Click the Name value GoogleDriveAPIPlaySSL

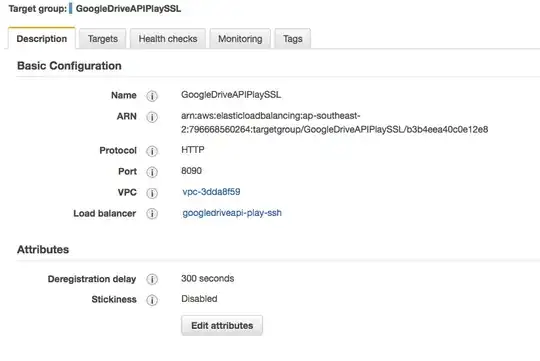231,95
